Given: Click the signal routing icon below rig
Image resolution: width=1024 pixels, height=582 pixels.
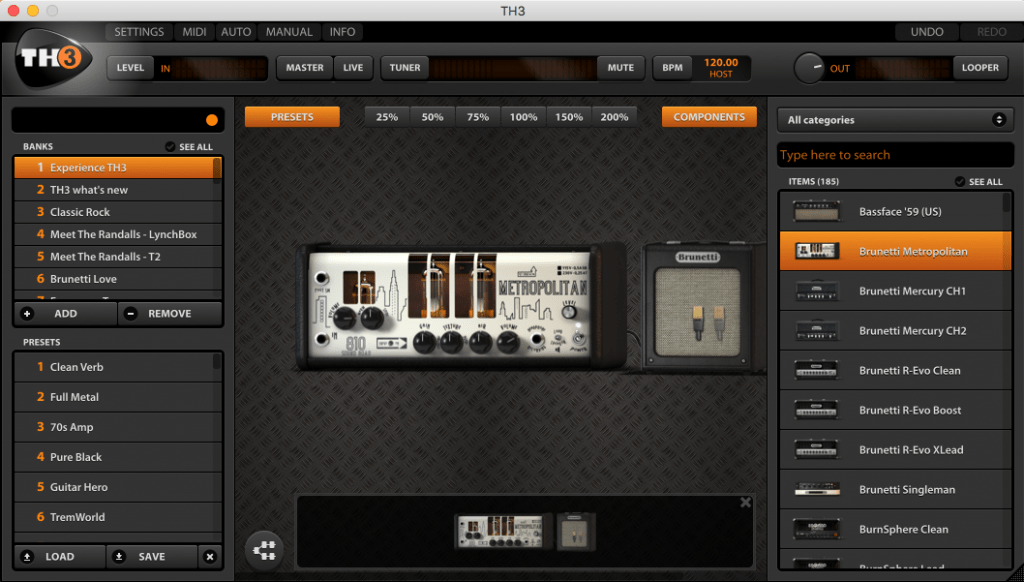Looking at the screenshot, I should click(264, 551).
